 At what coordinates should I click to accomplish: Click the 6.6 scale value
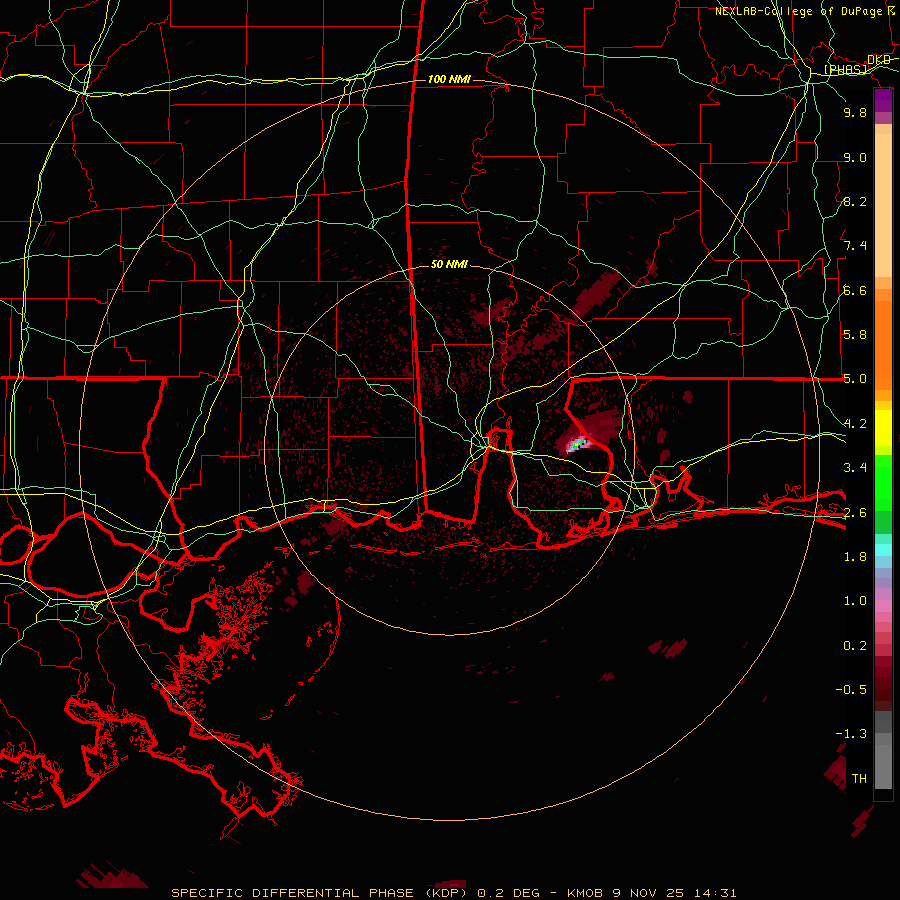(x=855, y=290)
